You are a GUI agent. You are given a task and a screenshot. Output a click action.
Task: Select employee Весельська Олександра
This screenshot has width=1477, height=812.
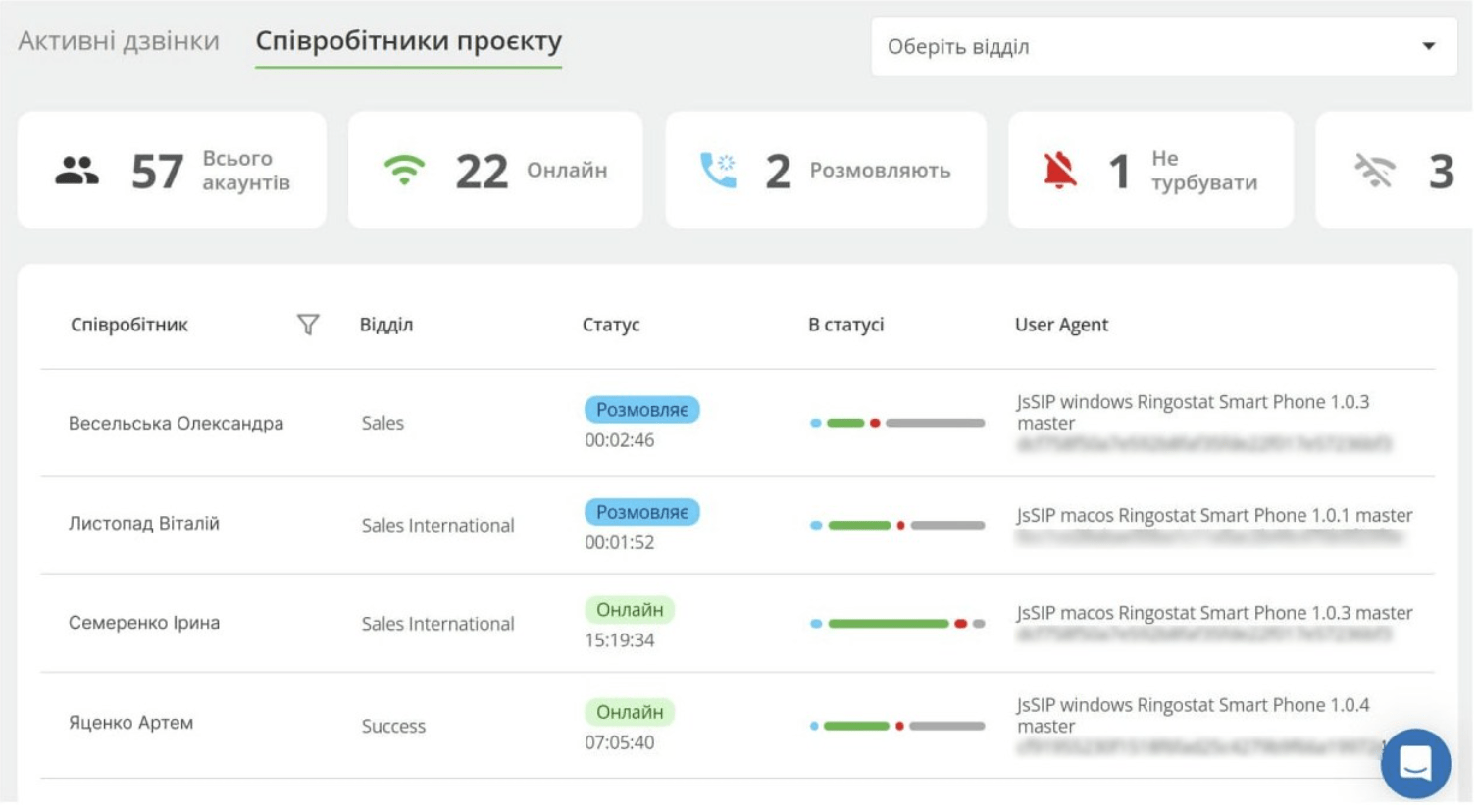pos(176,424)
